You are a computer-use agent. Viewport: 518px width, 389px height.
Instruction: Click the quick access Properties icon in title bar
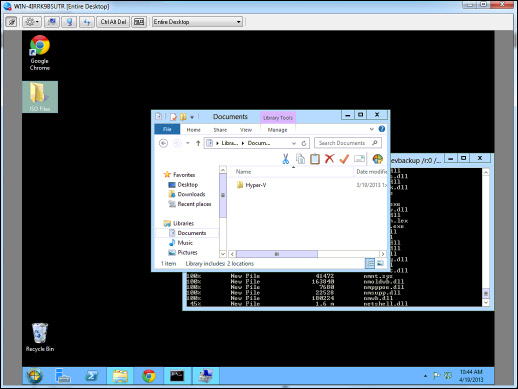173,117
